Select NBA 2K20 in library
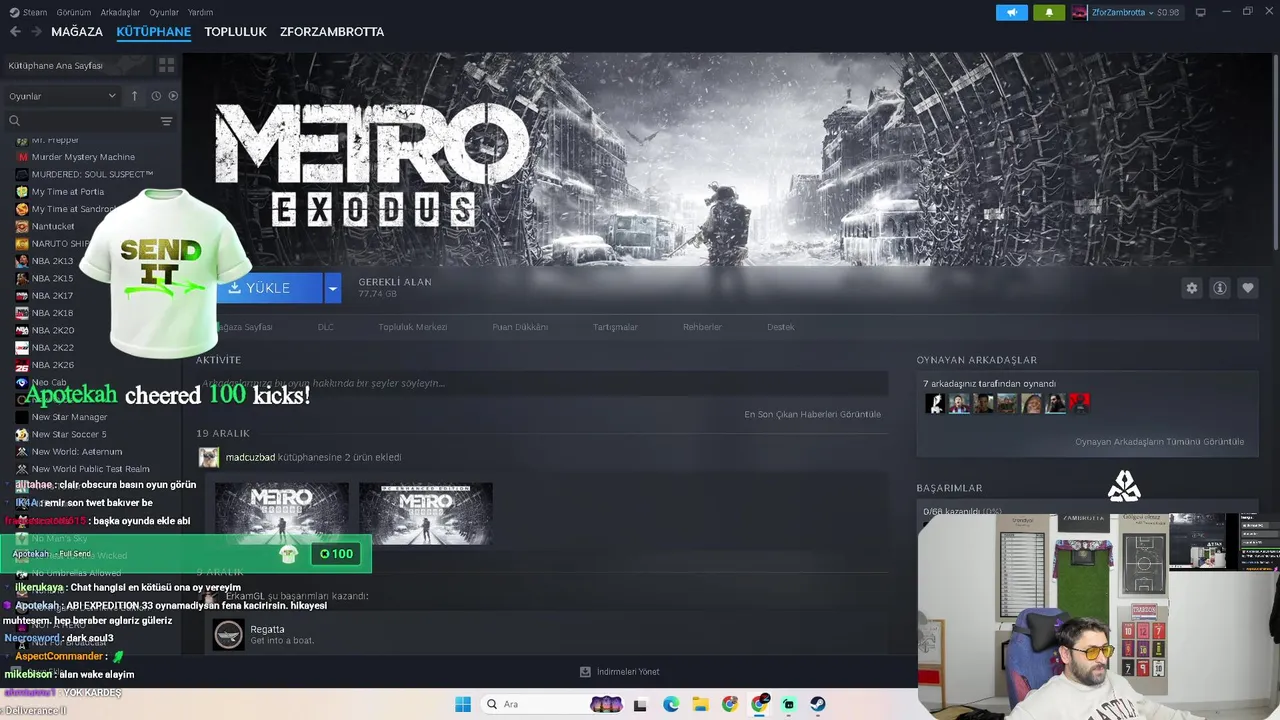 (x=52, y=330)
